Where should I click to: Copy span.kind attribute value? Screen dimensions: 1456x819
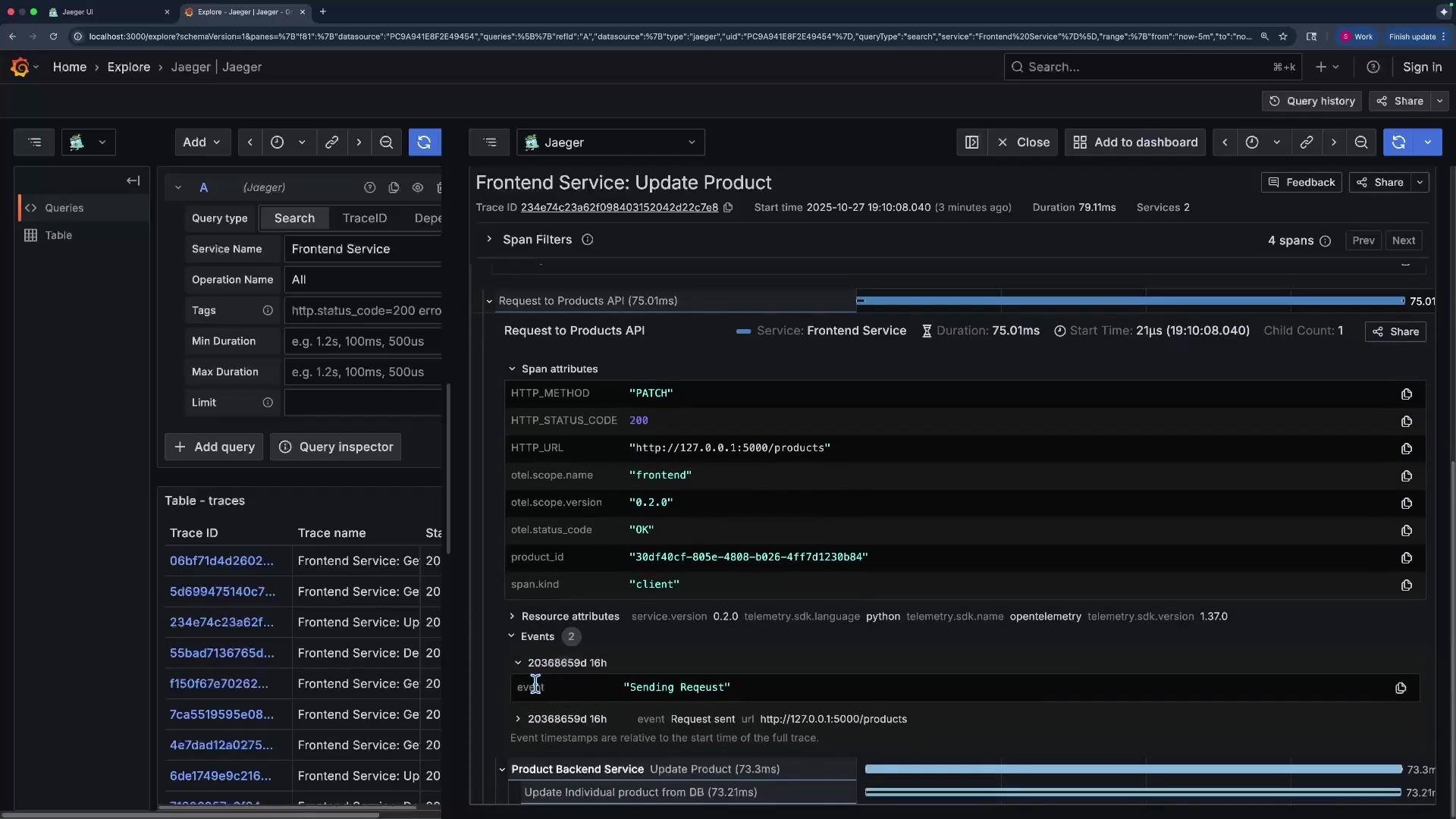pyautogui.click(x=1406, y=585)
